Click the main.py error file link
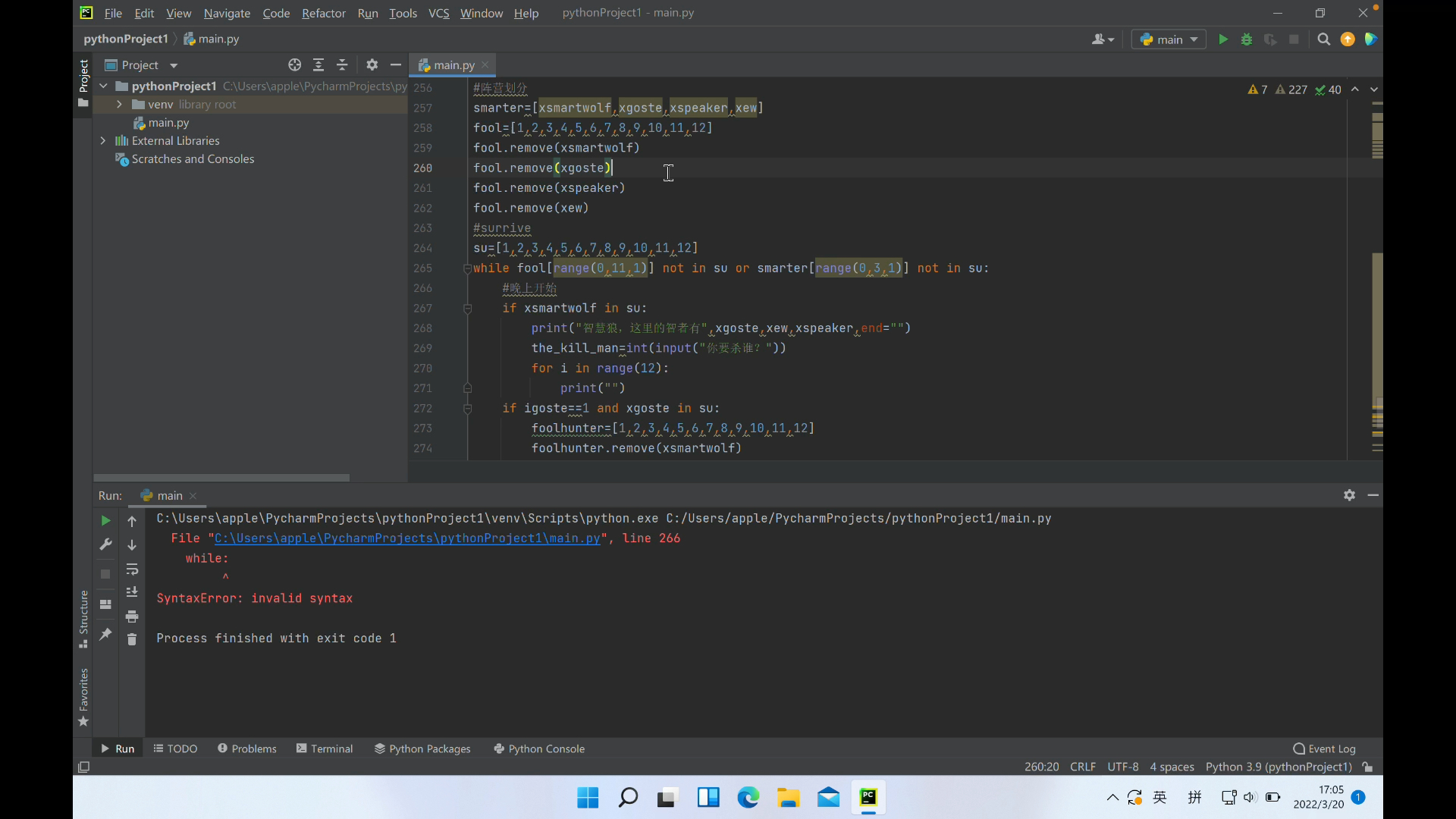The width and height of the screenshot is (1456, 819). (x=407, y=538)
